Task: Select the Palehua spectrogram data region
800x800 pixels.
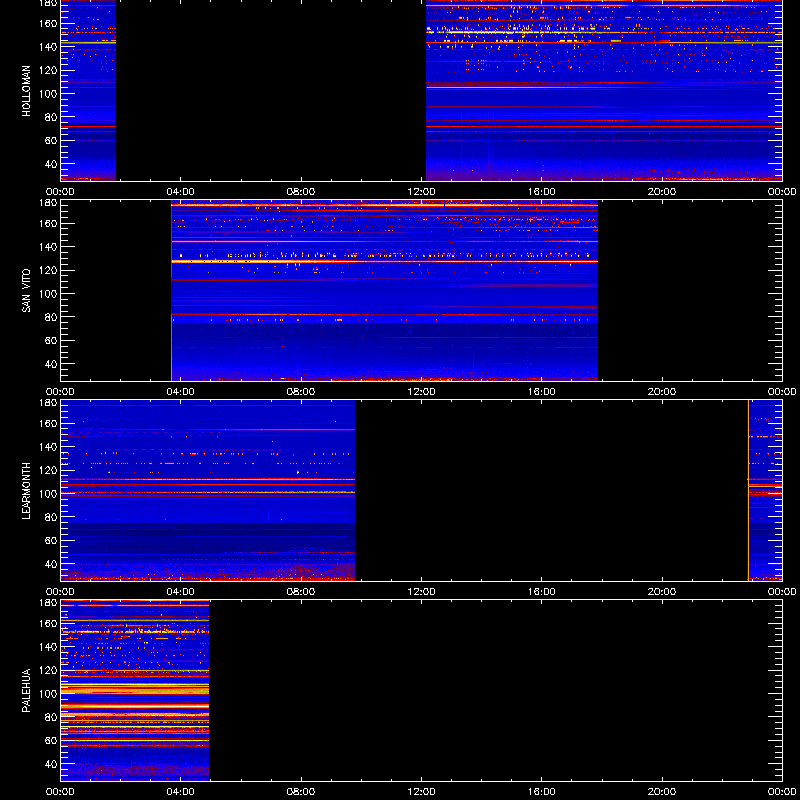Action: tap(135, 690)
